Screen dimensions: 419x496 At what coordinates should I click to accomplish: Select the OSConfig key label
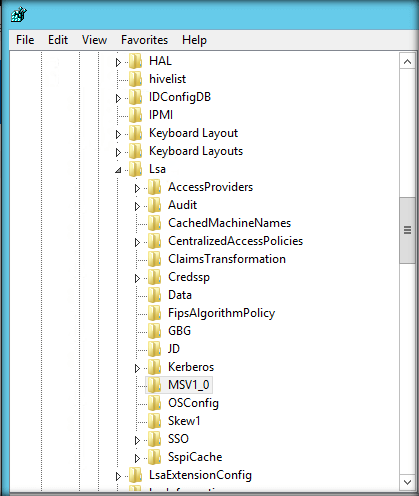[193, 403]
